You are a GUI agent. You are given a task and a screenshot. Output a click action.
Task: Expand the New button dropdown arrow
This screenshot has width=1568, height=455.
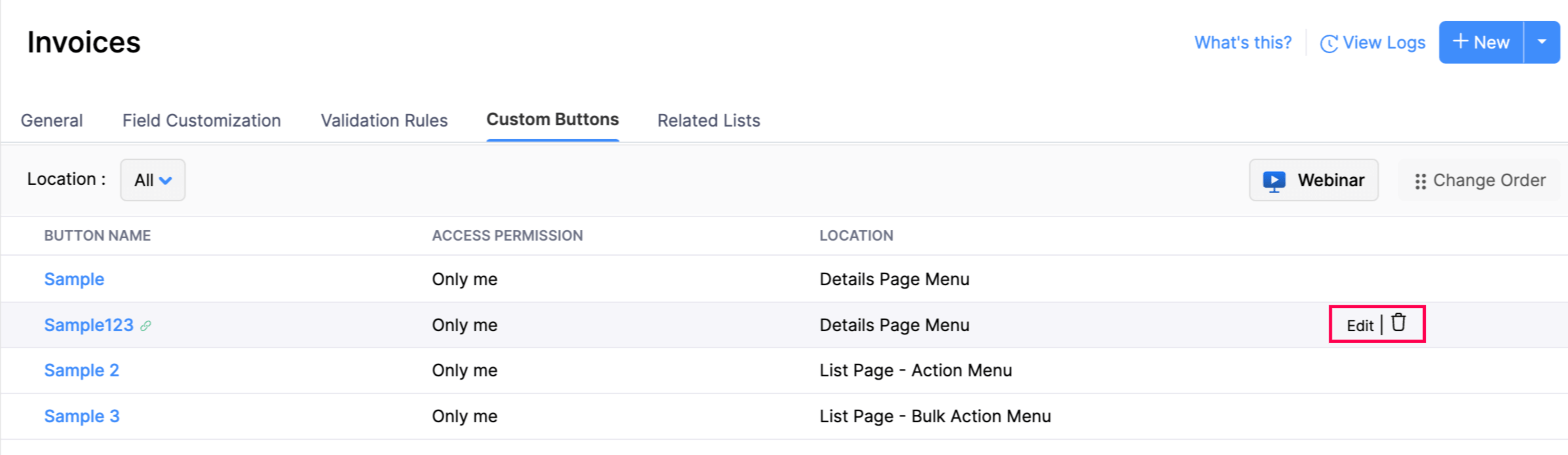pos(1542,42)
